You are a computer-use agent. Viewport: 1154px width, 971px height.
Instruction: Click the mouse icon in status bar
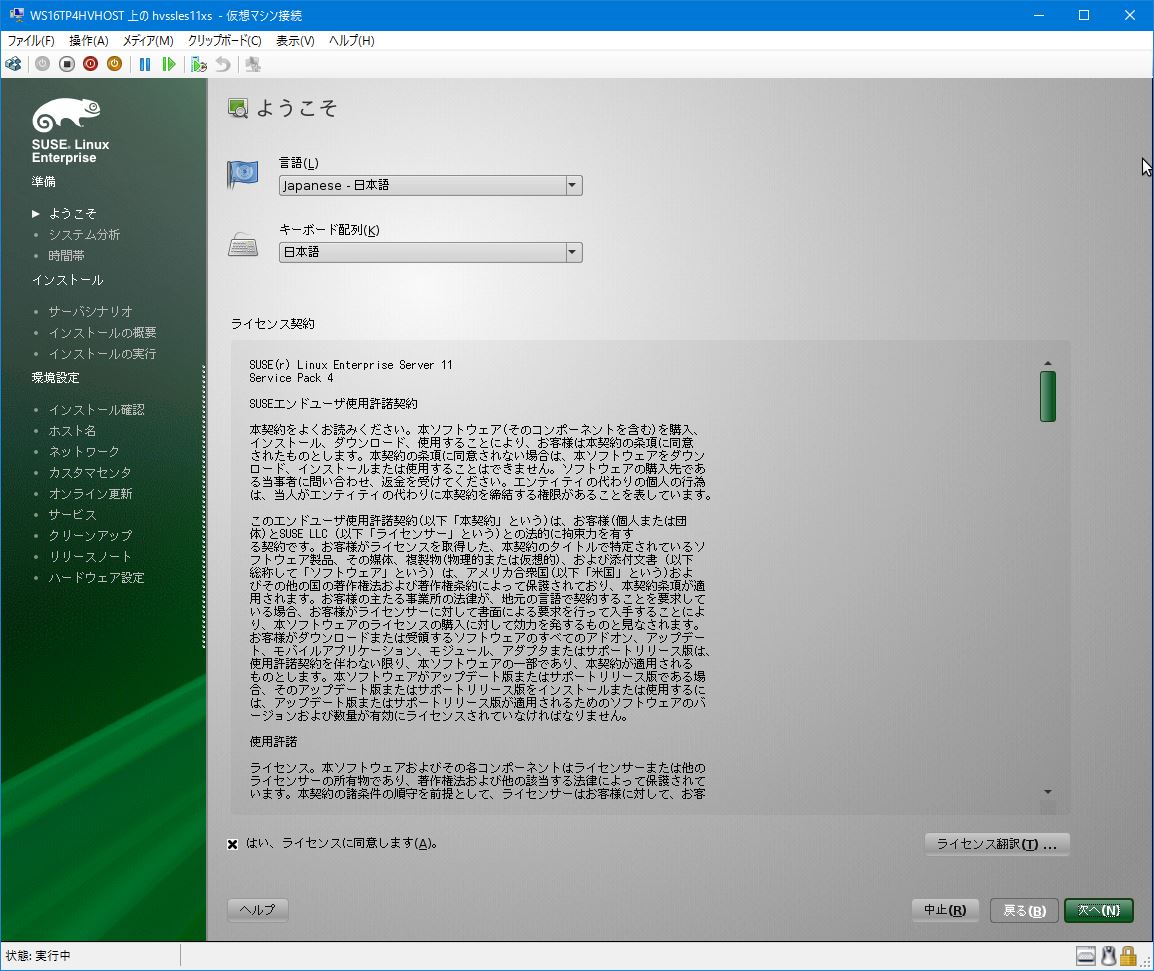pyautogui.click(x=1108, y=956)
